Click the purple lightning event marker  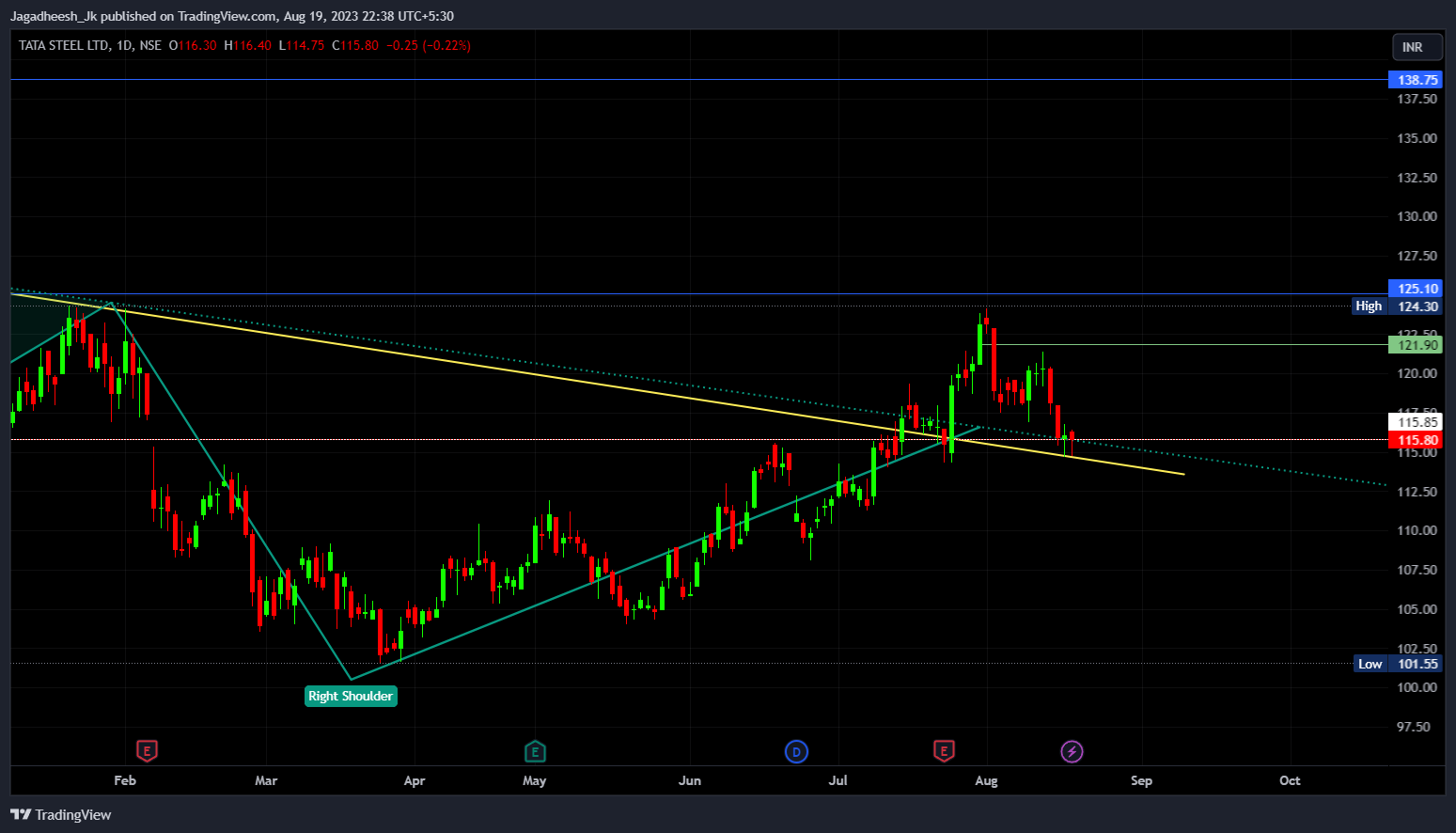tap(1072, 751)
